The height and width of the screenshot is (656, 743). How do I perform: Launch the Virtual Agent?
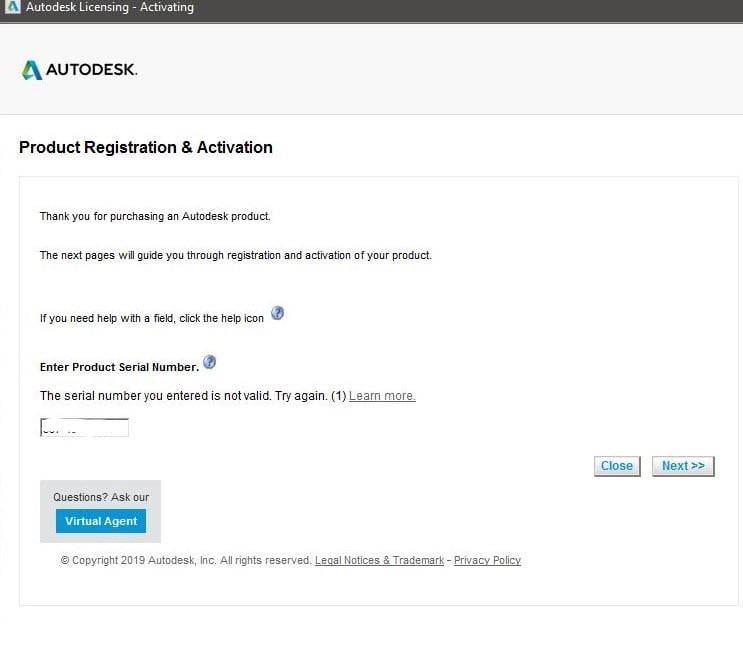(x=101, y=521)
